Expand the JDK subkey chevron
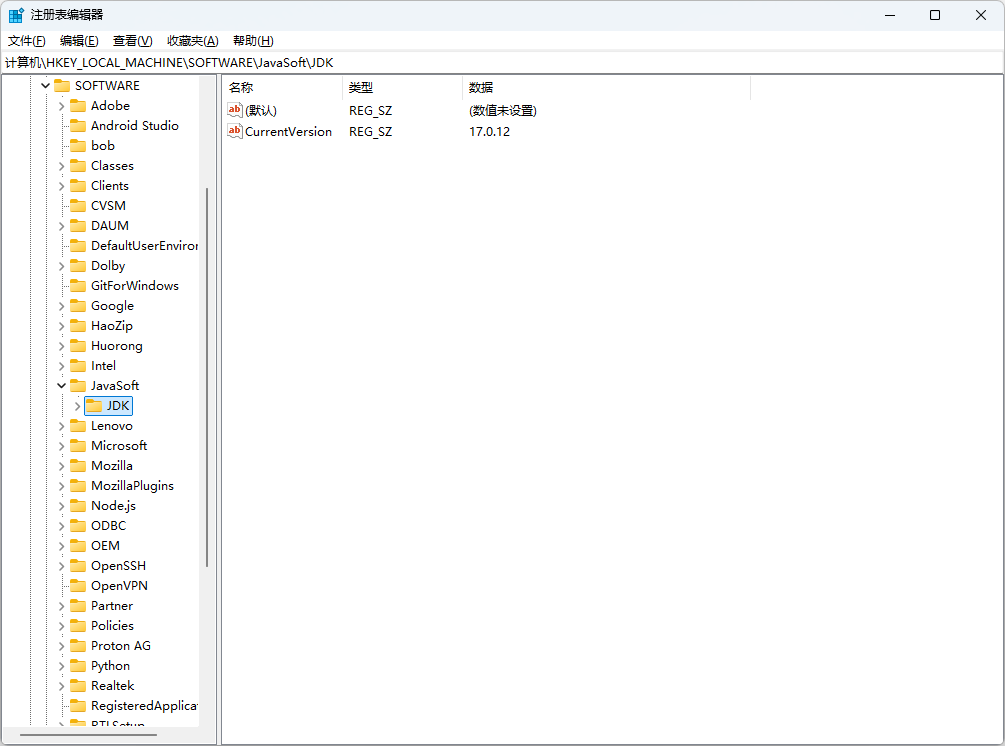The height and width of the screenshot is (746, 1005). coord(77,406)
